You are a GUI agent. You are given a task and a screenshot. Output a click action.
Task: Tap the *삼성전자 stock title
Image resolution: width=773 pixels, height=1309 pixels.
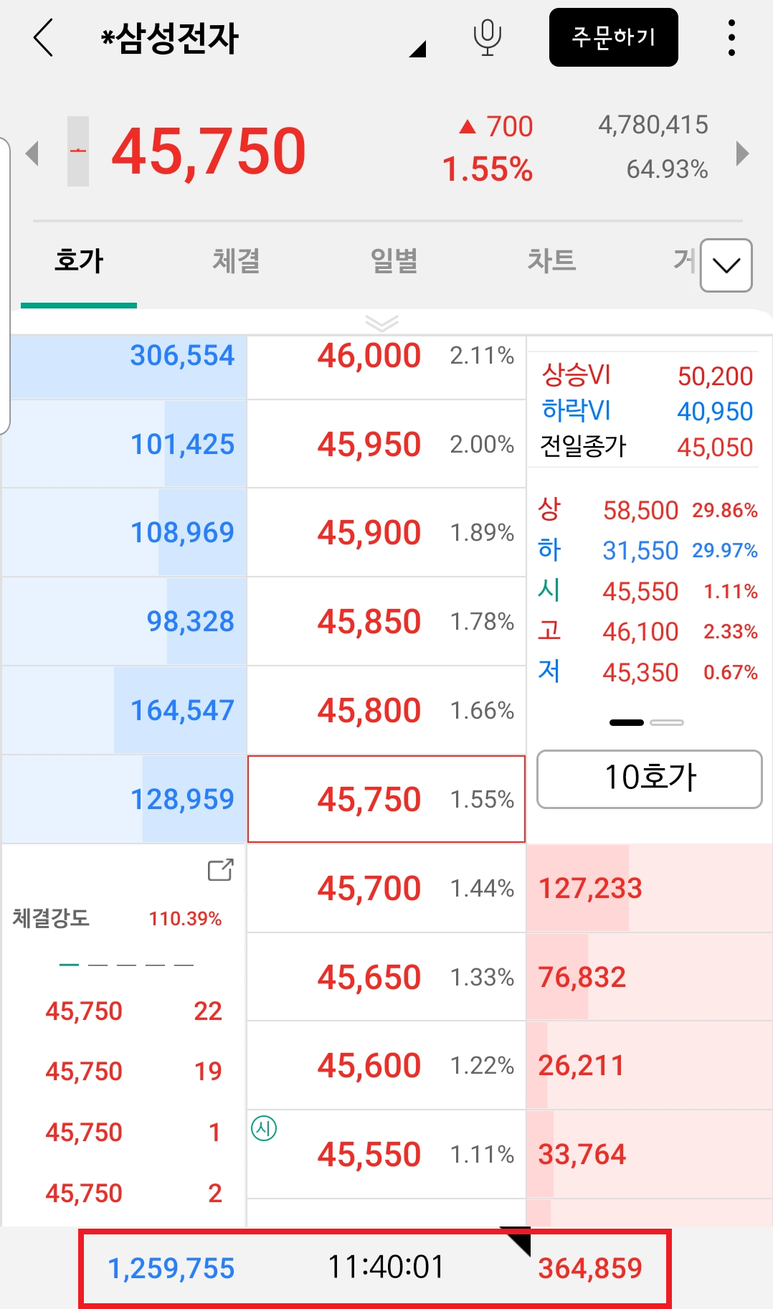pos(169,39)
